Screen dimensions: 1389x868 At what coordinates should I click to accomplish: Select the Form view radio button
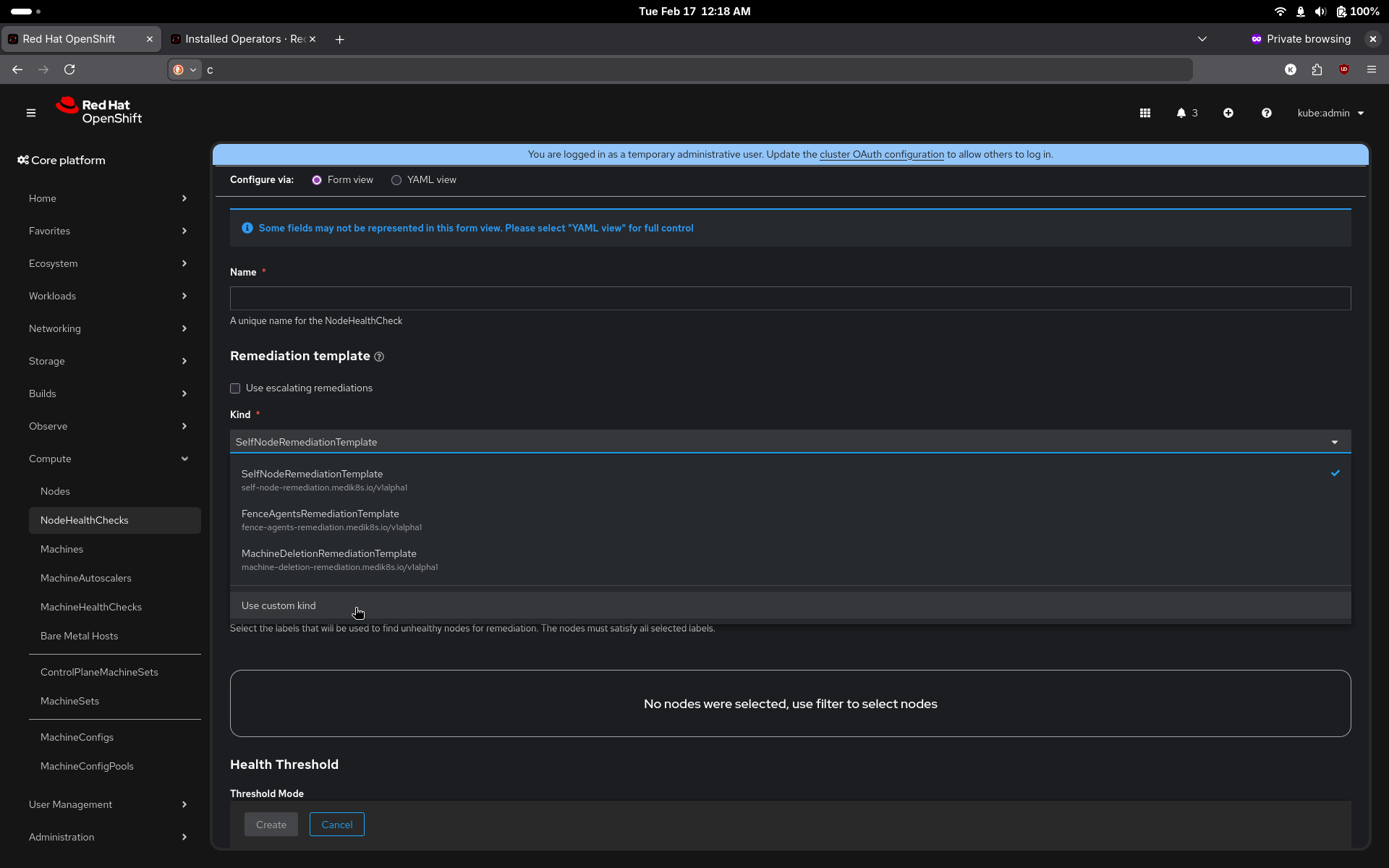317,180
